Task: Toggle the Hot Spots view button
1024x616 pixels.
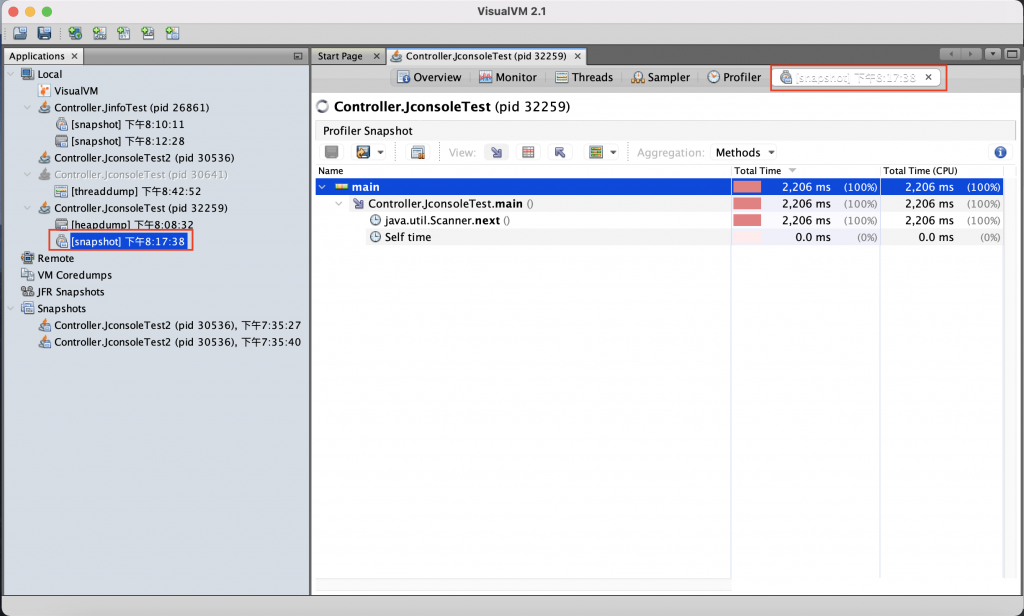Action: (x=528, y=152)
